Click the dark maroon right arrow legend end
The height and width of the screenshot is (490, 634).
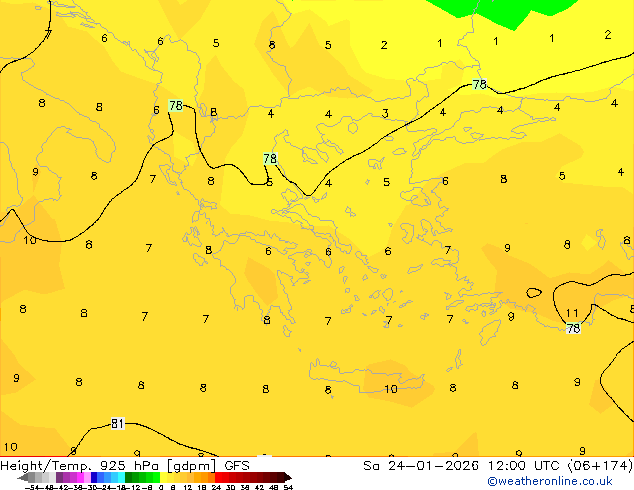(288, 477)
